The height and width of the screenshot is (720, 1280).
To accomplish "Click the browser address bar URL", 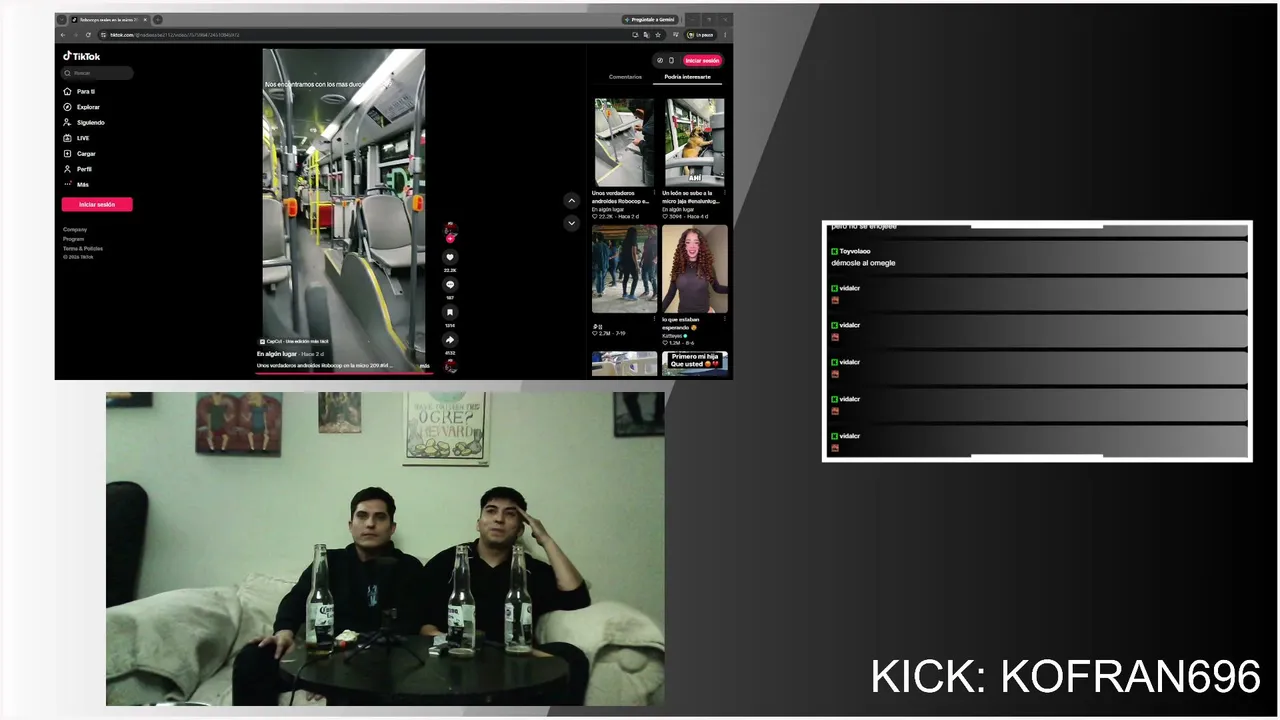I will click(175, 35).
